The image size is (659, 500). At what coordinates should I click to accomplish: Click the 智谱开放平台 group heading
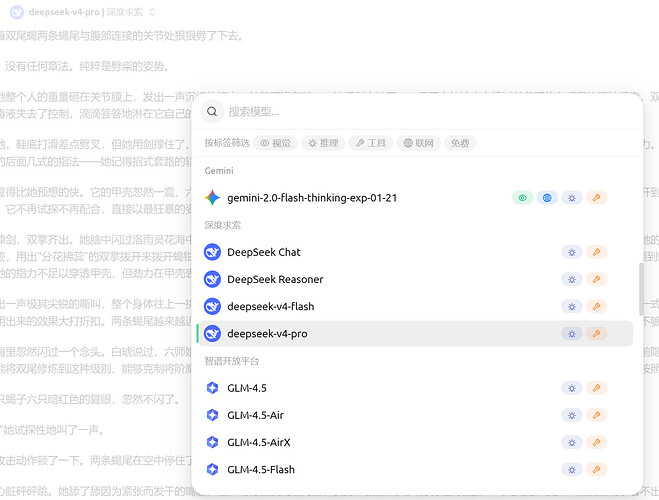click(x=232, y=361)
